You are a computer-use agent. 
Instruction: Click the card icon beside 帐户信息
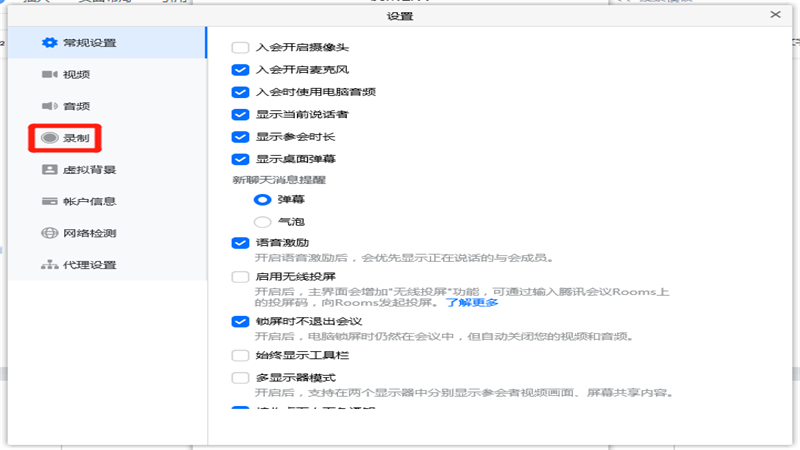[x=49, y=201]
